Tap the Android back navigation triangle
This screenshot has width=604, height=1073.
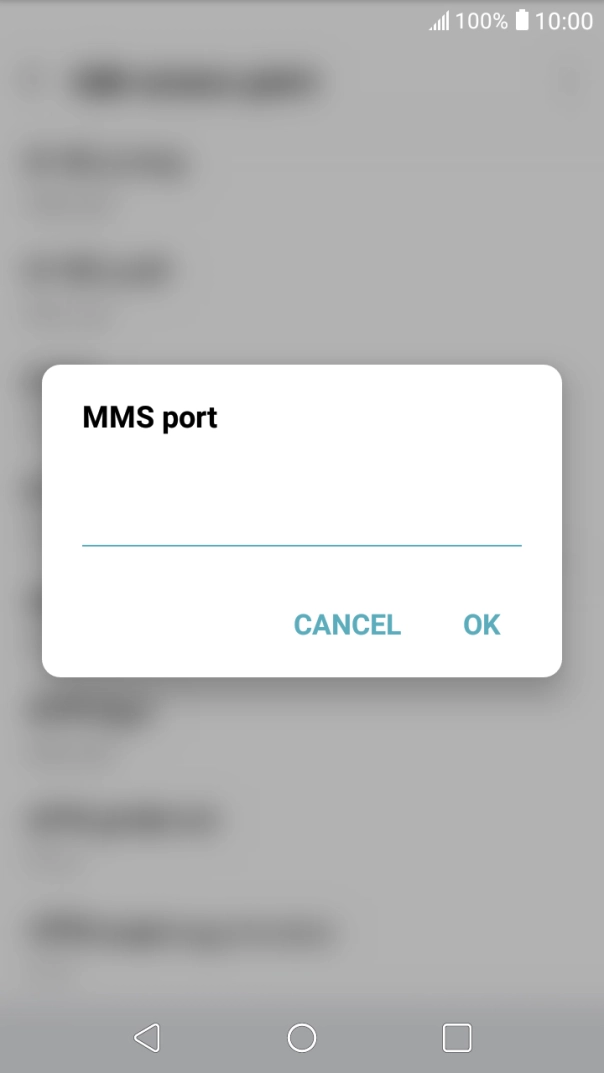[147, 1037]
